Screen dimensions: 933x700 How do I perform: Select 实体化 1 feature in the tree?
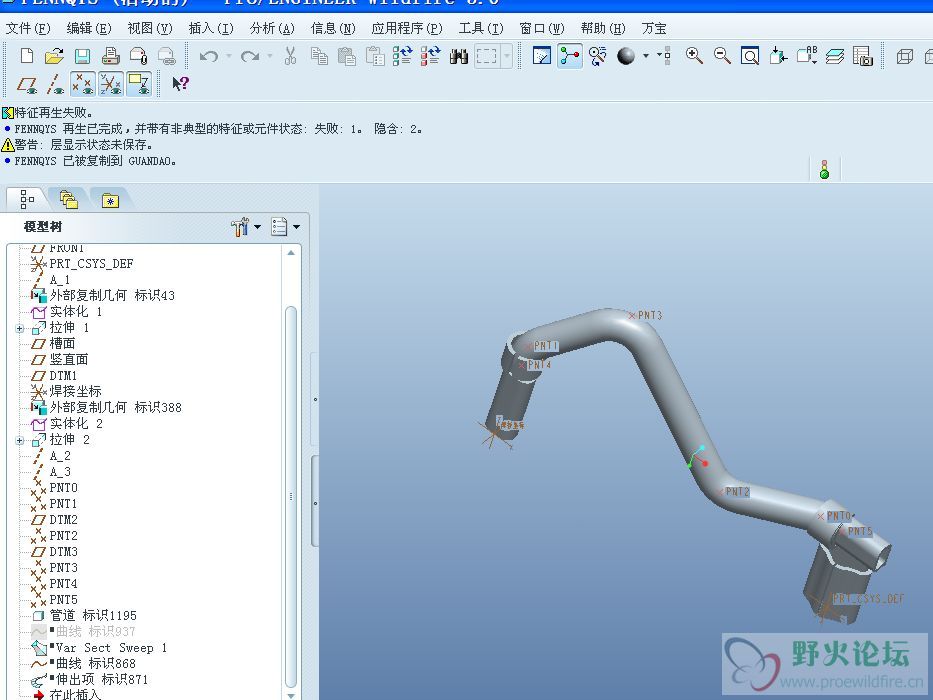tap(76, 311)
